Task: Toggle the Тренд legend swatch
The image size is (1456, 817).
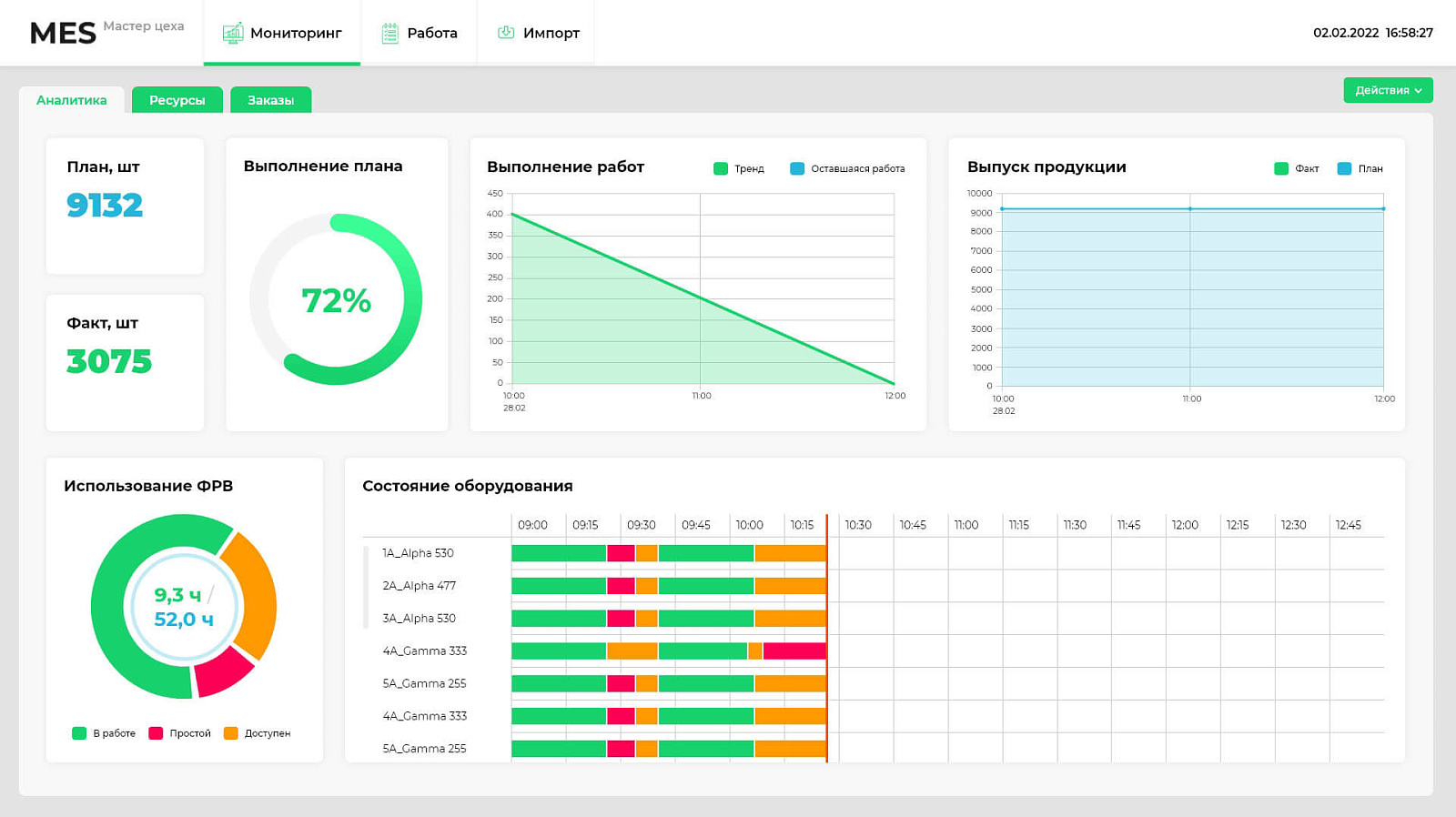Action: (x=721, y=168)
